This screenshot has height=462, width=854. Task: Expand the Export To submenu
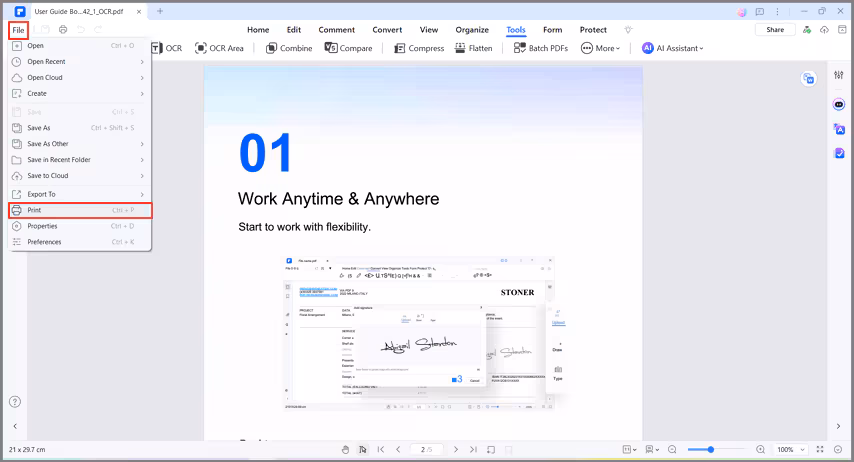(x=80, y=194)
